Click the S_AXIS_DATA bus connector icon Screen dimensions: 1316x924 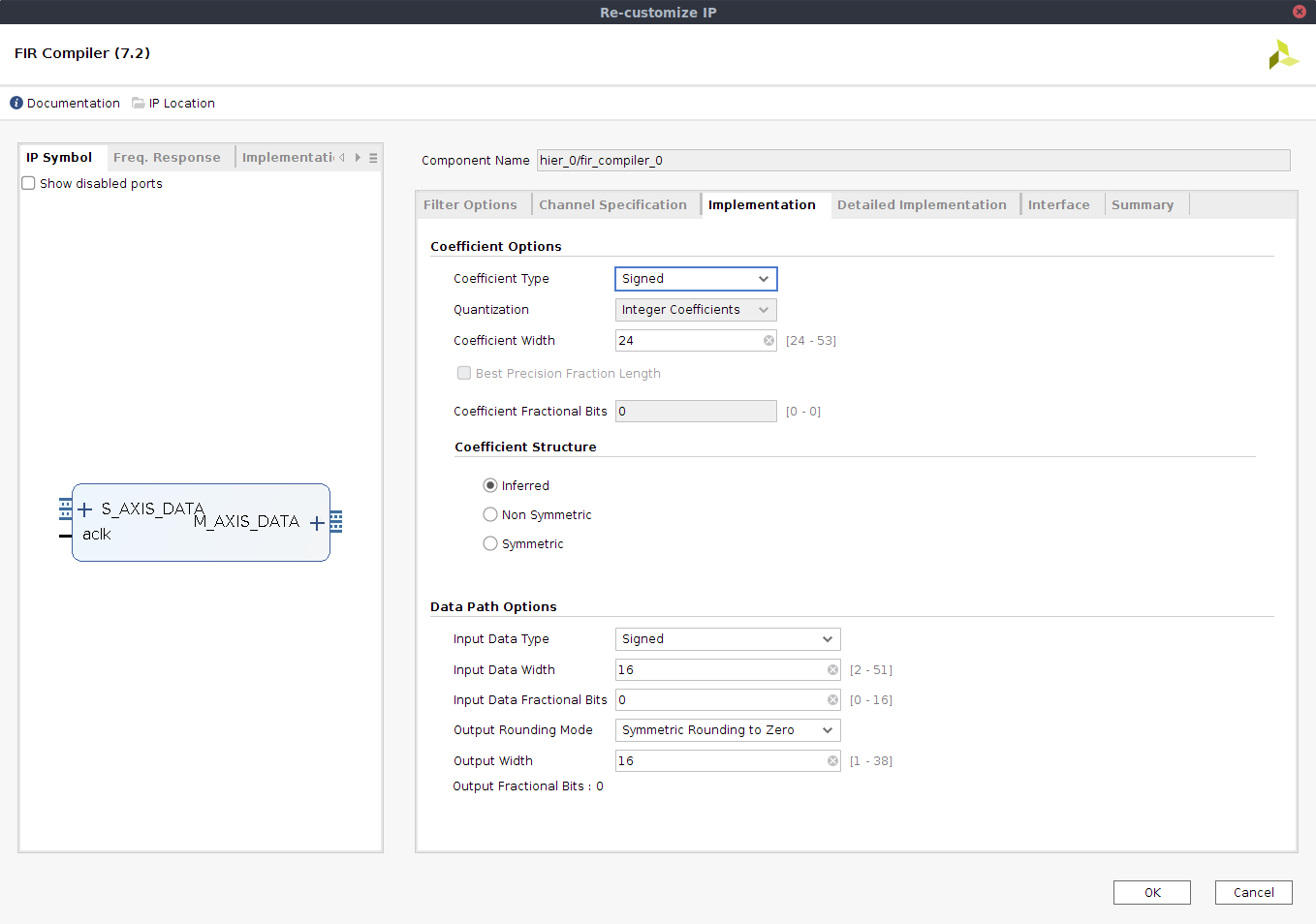point(65,508)
